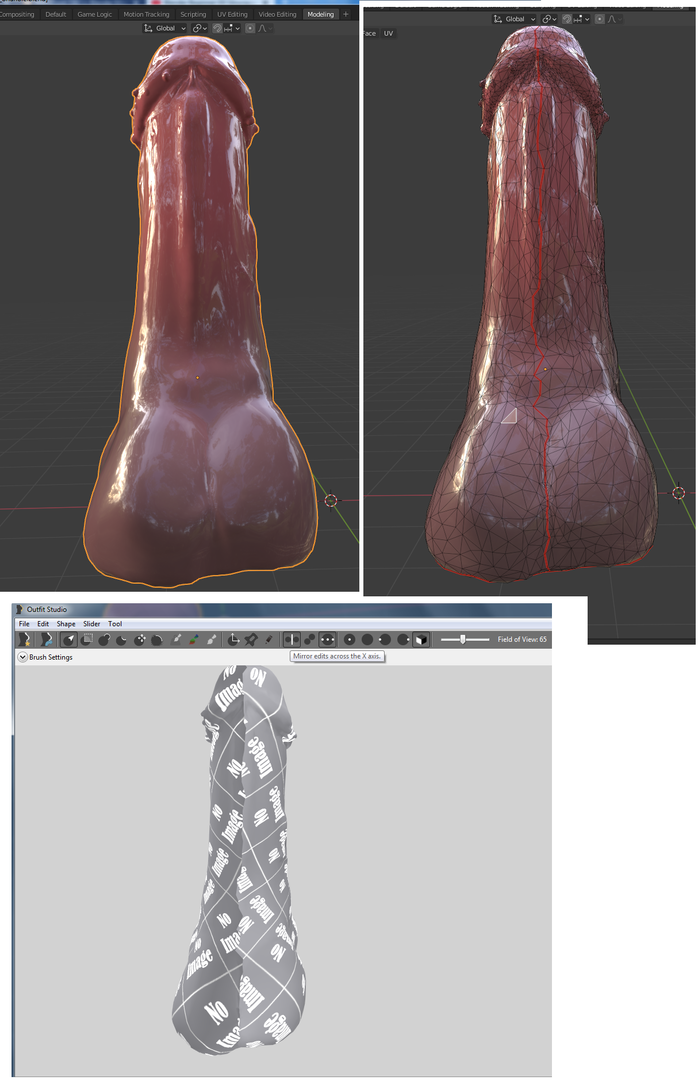
Task: Select the multicolored Color Paint brush
Action: click(194, 640)
